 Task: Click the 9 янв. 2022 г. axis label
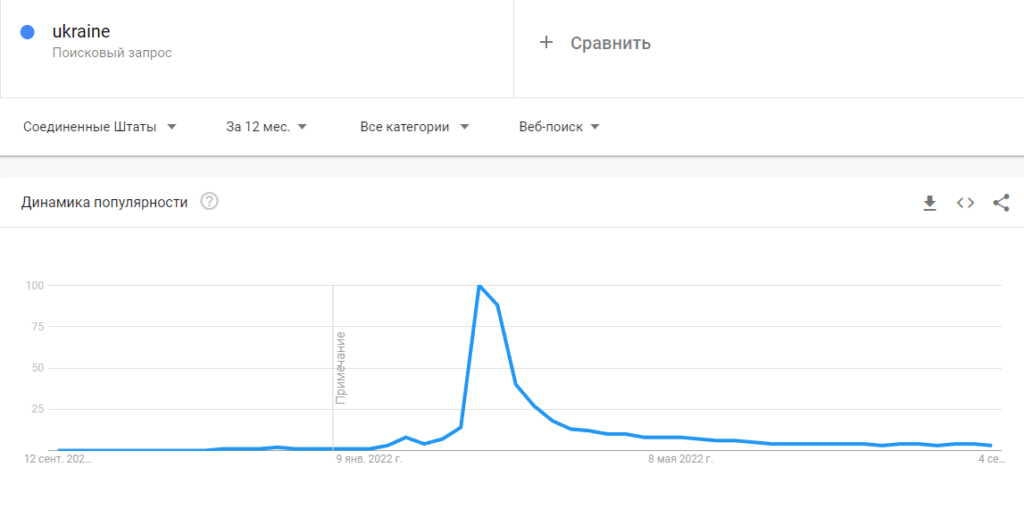369,459
